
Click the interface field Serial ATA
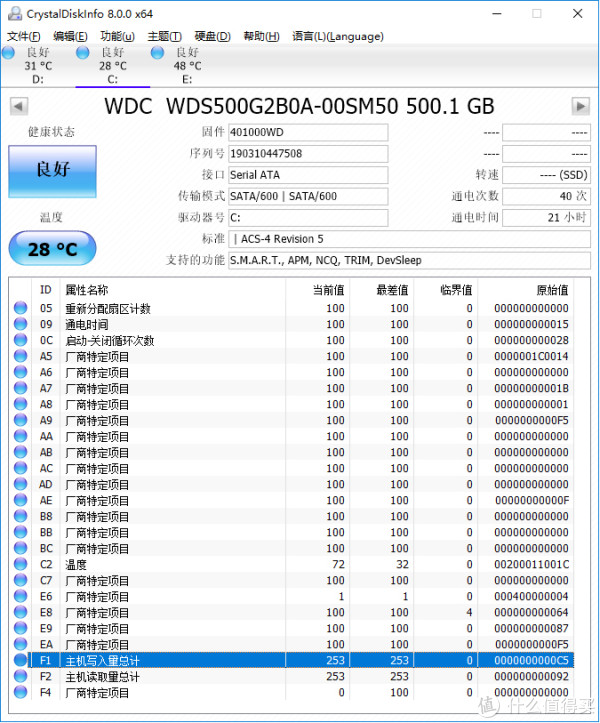tap(308, 175)
